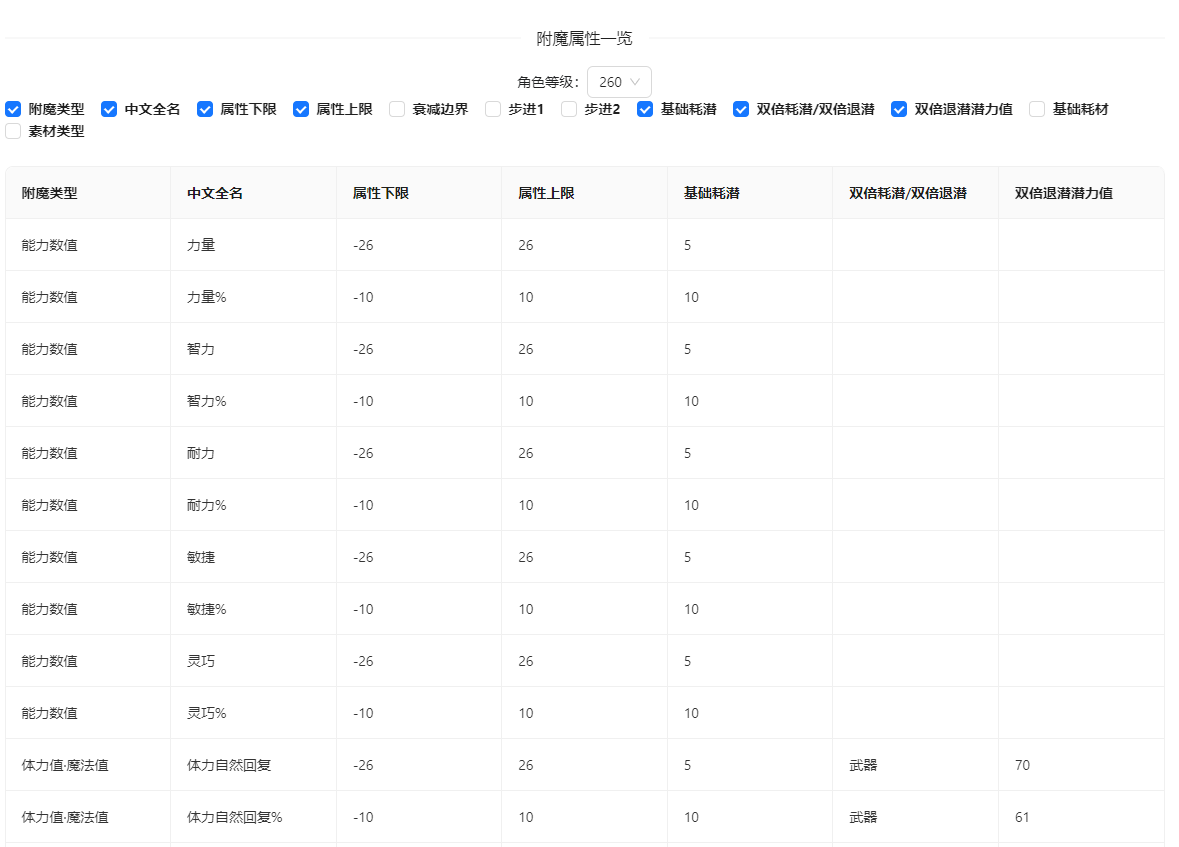Enable the 步进2 column display
Viewport: 1179px width, 847px height.
(x=569, y=109)
